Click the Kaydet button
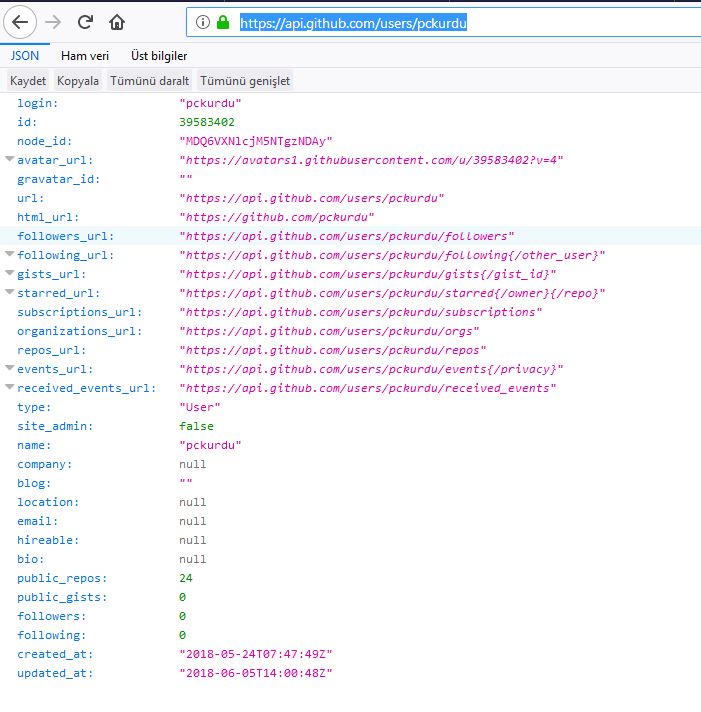The height and width of the screenshot is (712, 701). pyautogui.click(x=28, y=81)
